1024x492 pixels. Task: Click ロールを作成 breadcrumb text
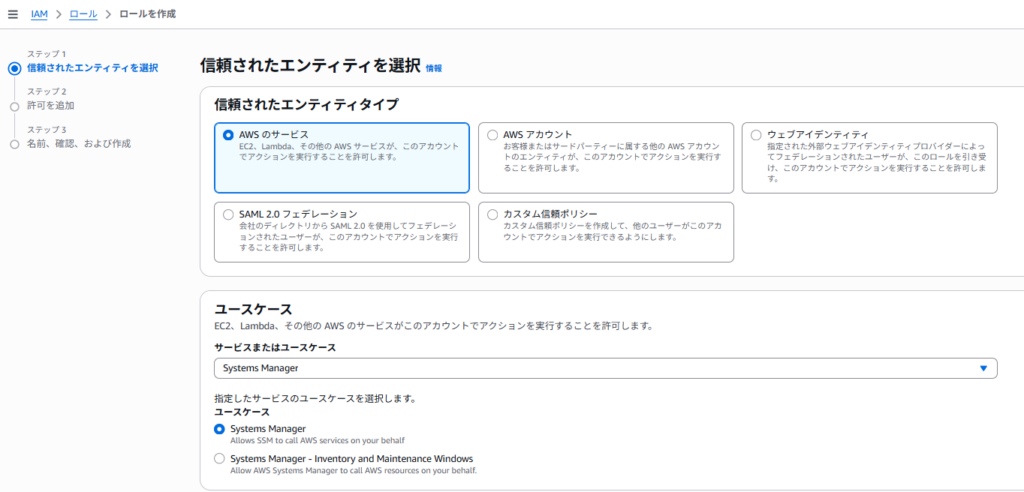(x=148, y=14)
